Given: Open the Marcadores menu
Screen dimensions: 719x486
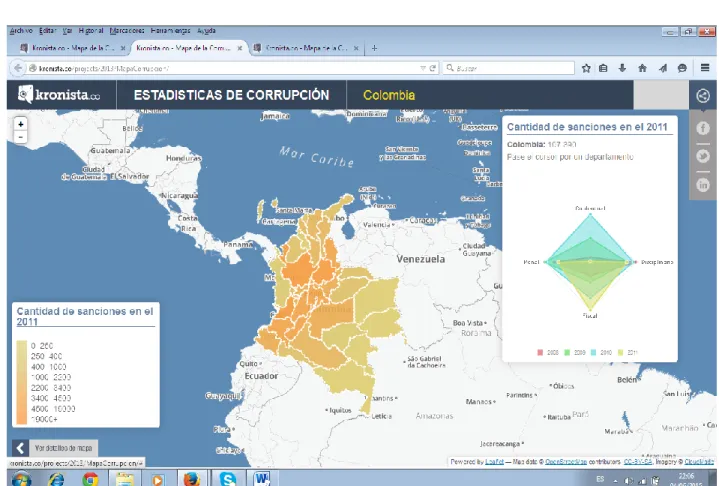Looking at the screenshot, I should 127,31.
